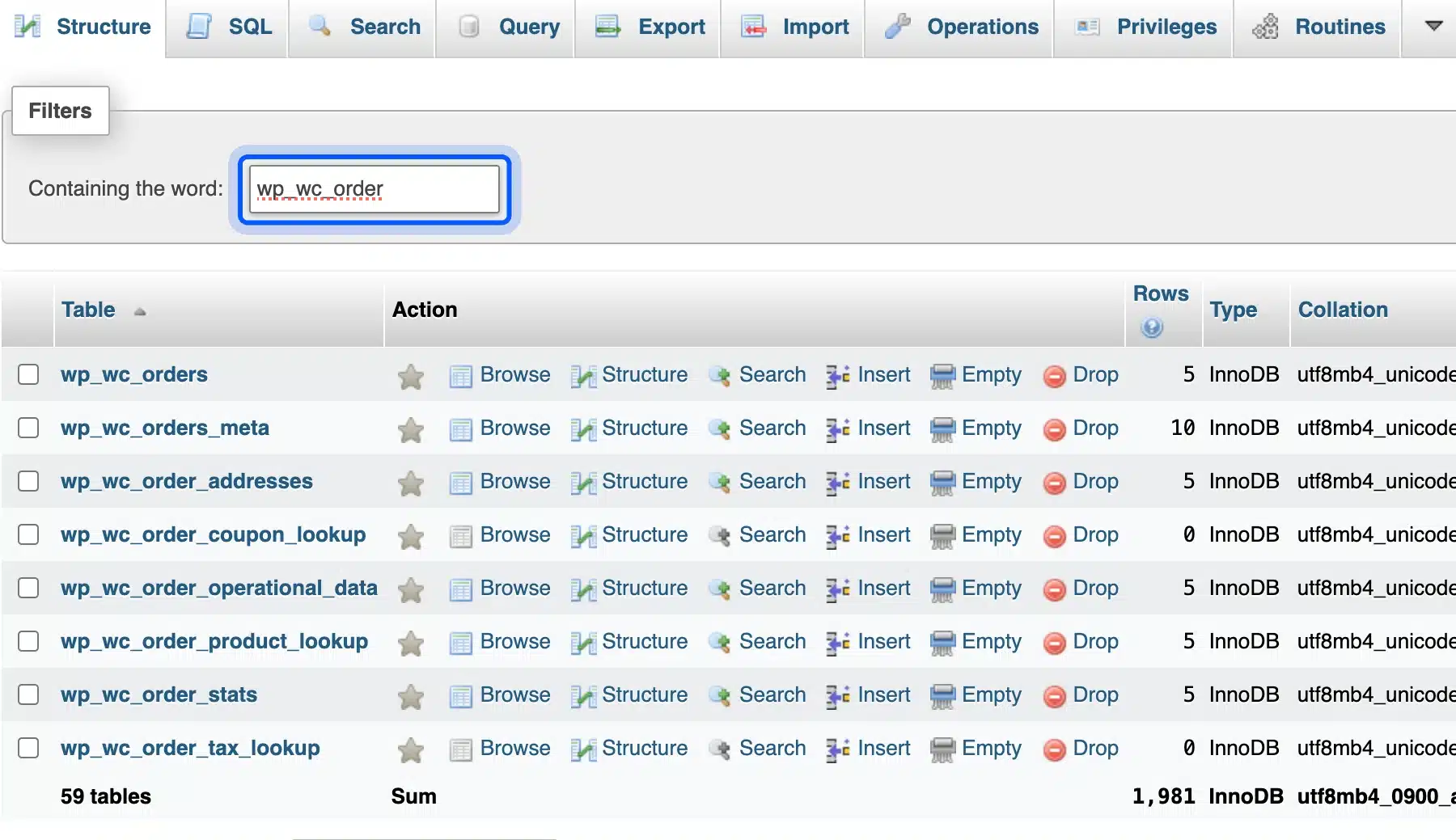1456x840 pixels.
Task: Star the wp_wc_orders_meta table
Action: point(411,429)
